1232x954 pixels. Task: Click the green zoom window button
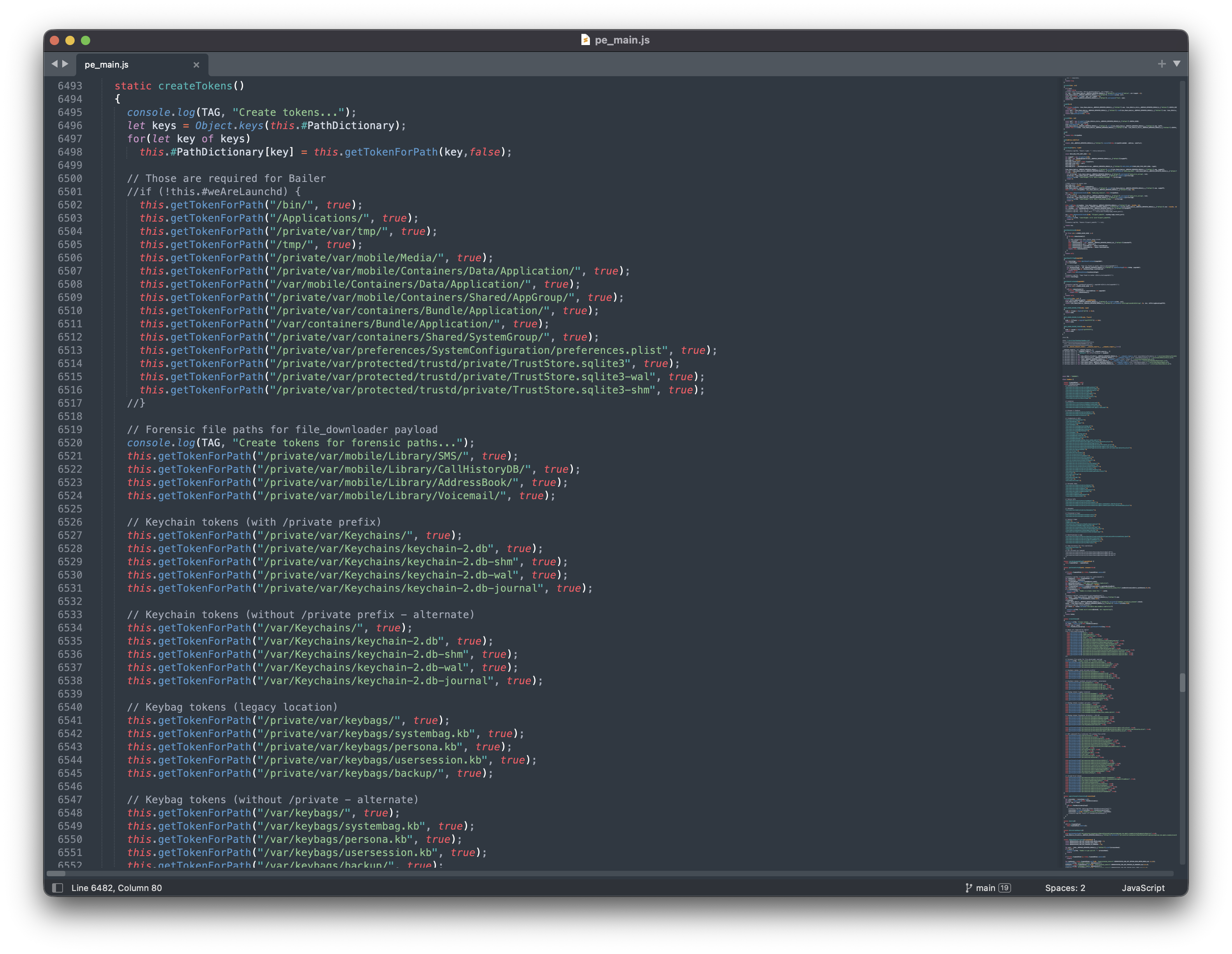[86, 40]
